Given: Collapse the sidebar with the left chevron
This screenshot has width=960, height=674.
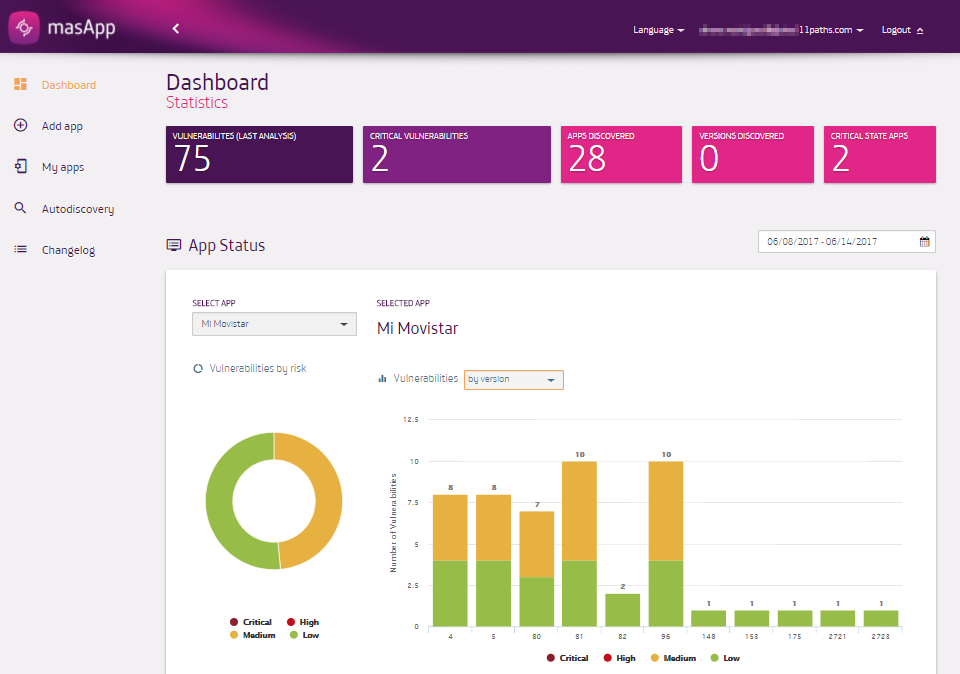Looking at the screenshot, I should point(176,28).
